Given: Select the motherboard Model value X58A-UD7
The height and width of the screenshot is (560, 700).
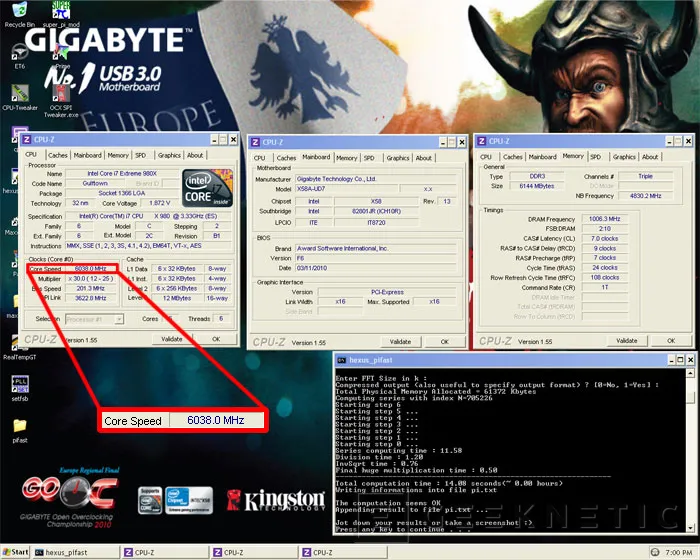Looking at the screenshot, I should (347, 189).
